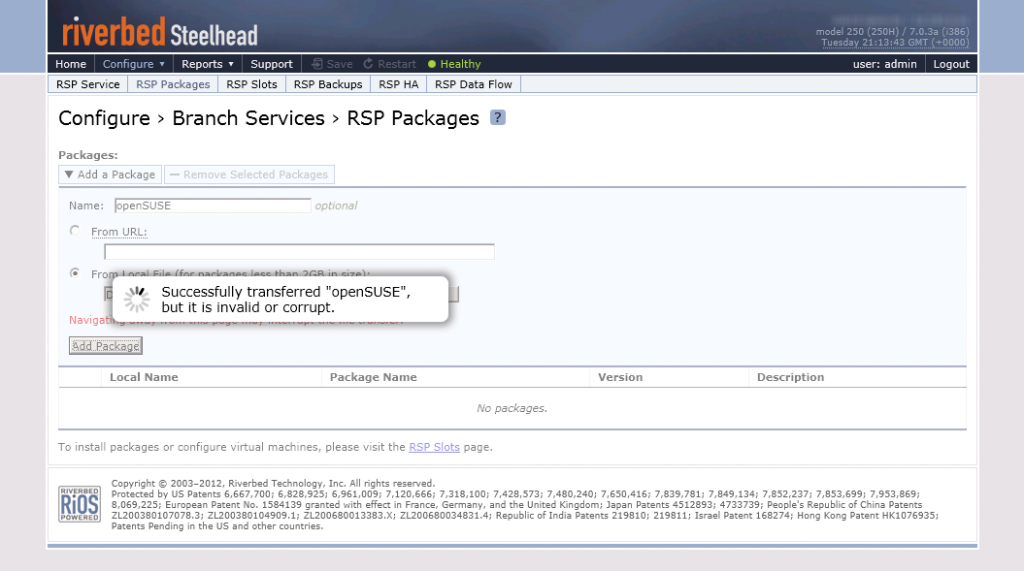Click the Remove Selected Packages button
Screen dimensions: 1024x571
coord(249,174)
